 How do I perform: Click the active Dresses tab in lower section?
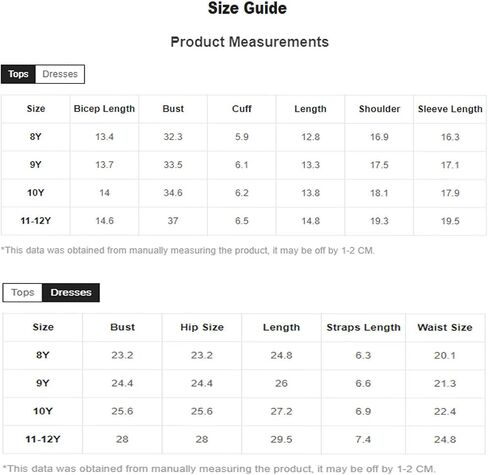71,293
